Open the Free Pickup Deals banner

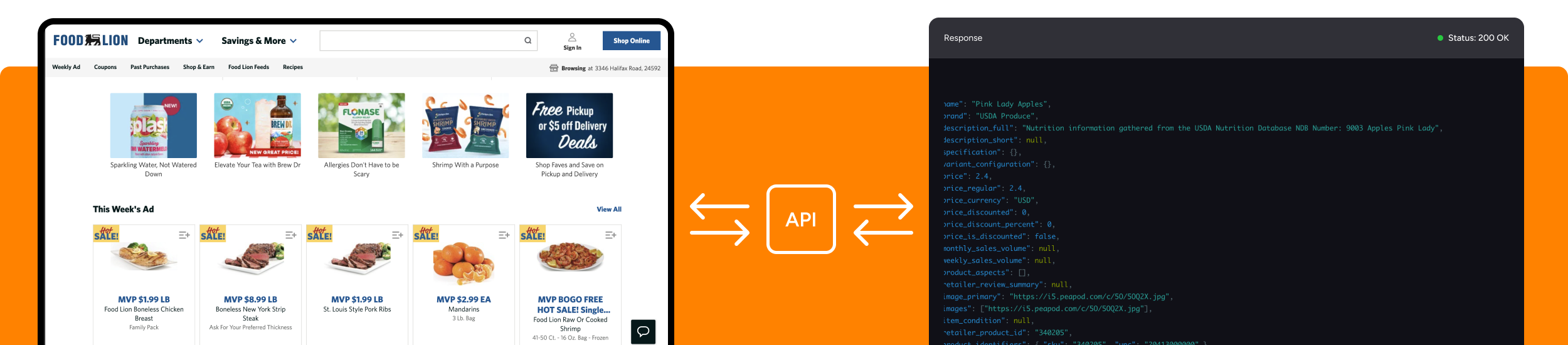[569, 125]
